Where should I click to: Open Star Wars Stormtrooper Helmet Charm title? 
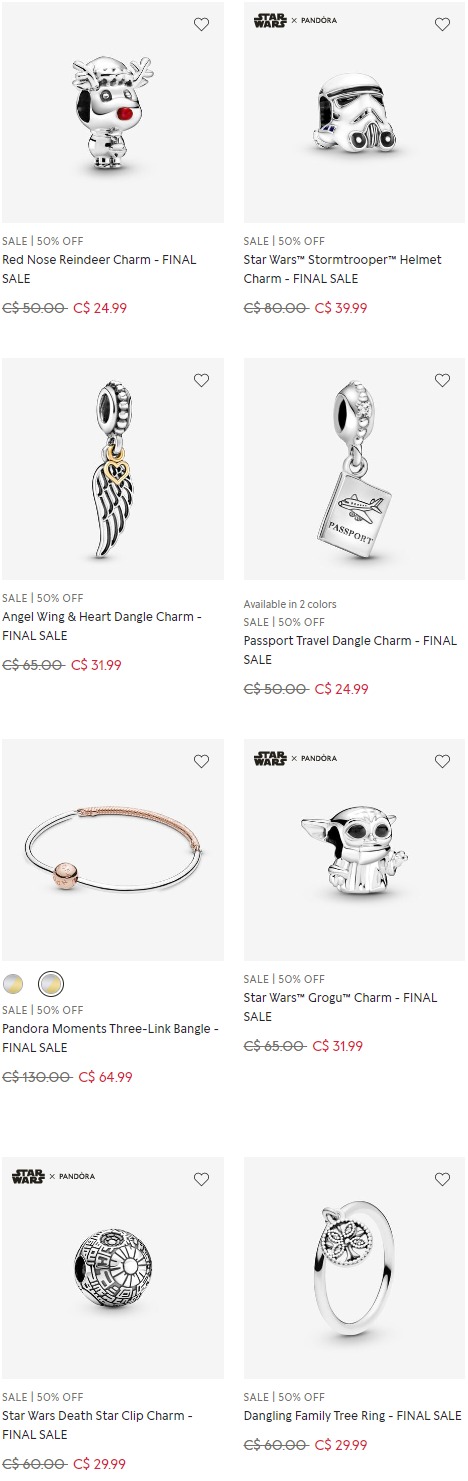342,269
